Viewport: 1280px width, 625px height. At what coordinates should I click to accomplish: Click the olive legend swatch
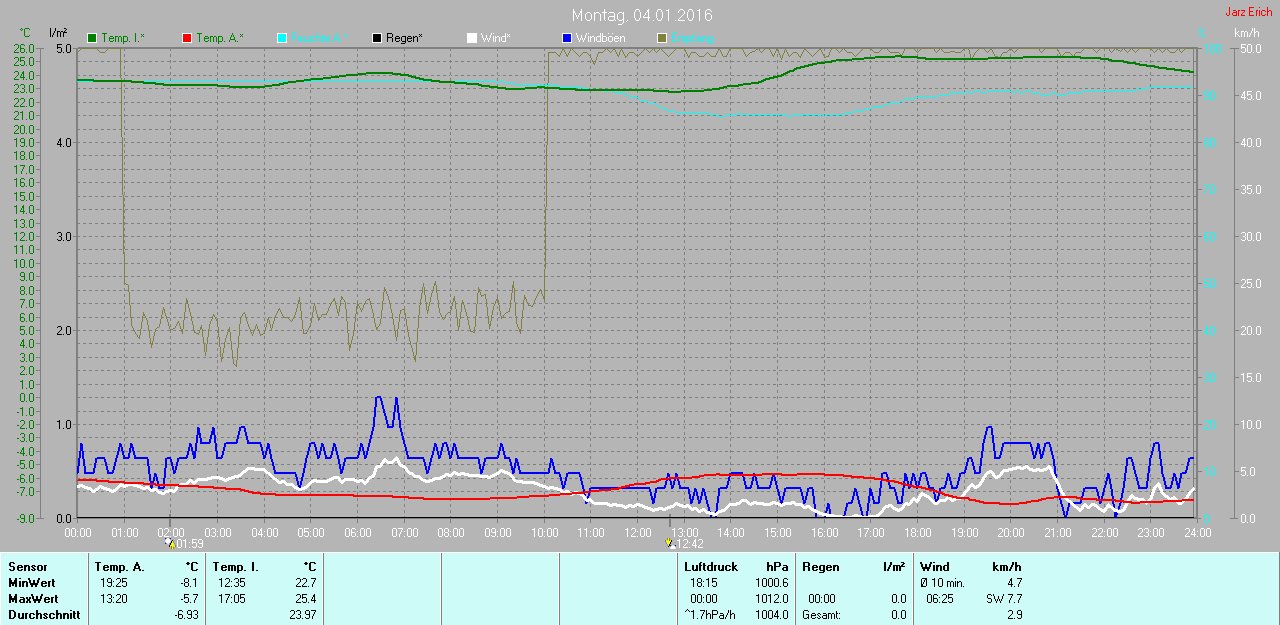(661, 38)
